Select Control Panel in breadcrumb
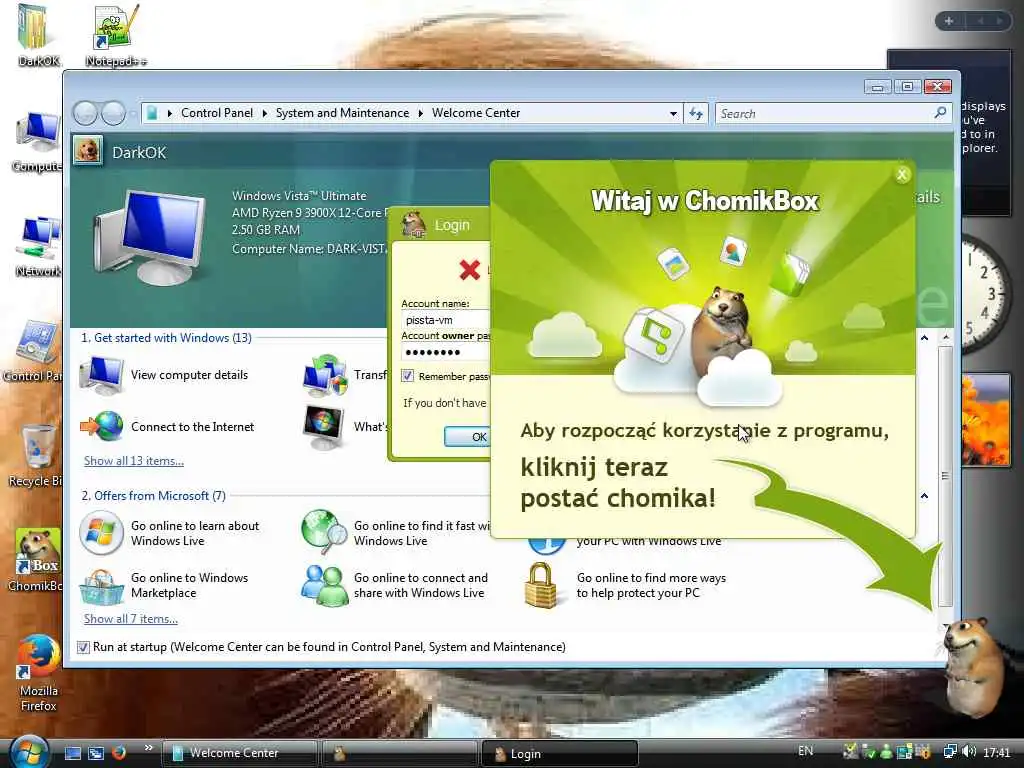Screen dimensions: 1024x768 (x=217, y=113)
